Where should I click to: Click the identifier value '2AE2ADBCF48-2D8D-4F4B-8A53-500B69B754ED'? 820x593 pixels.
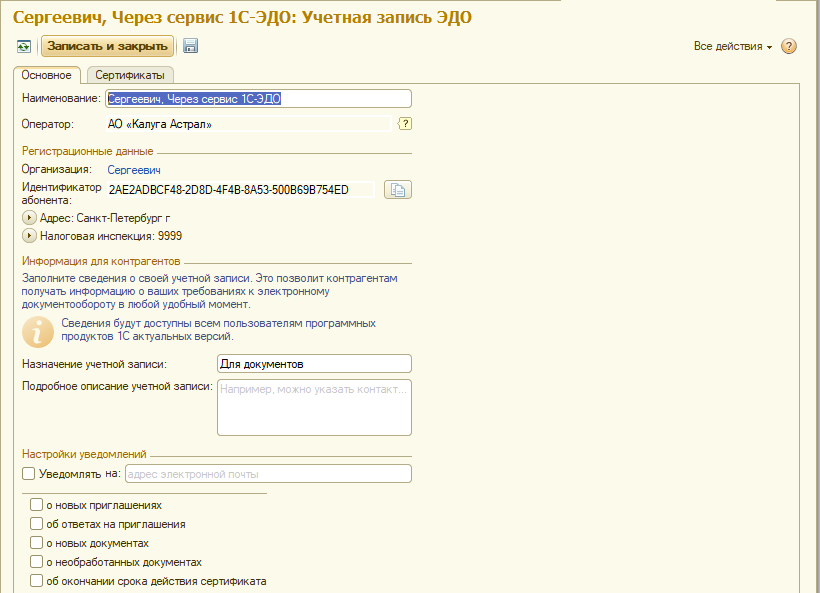coord(229,190)
